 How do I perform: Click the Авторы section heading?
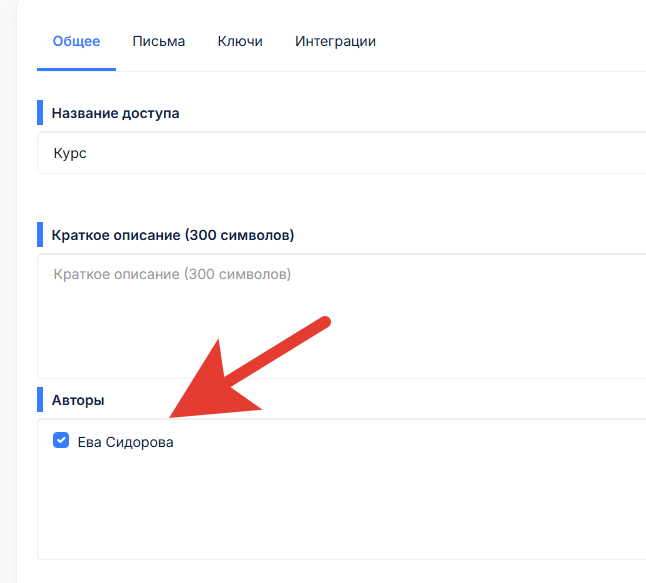click(78, 400)
